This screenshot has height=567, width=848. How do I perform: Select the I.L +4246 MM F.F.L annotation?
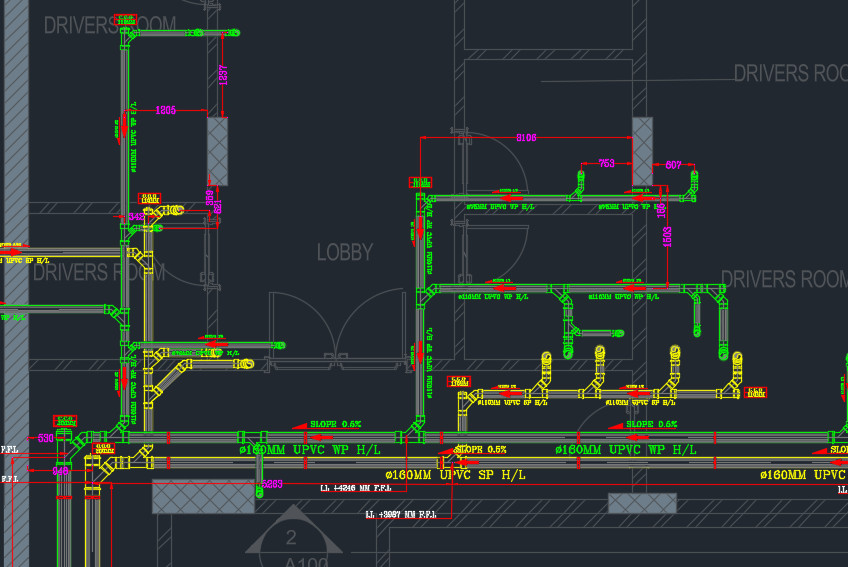coord(355,489)
